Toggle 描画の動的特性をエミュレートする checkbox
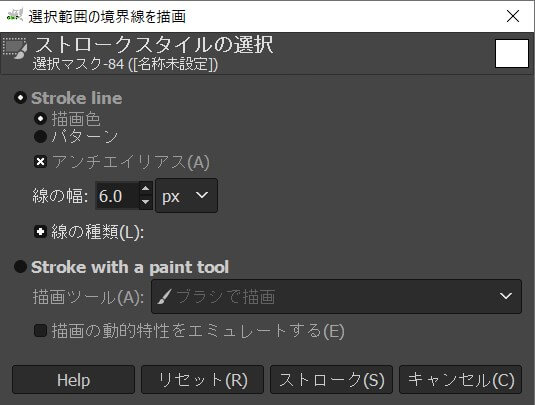 (40, 331)
